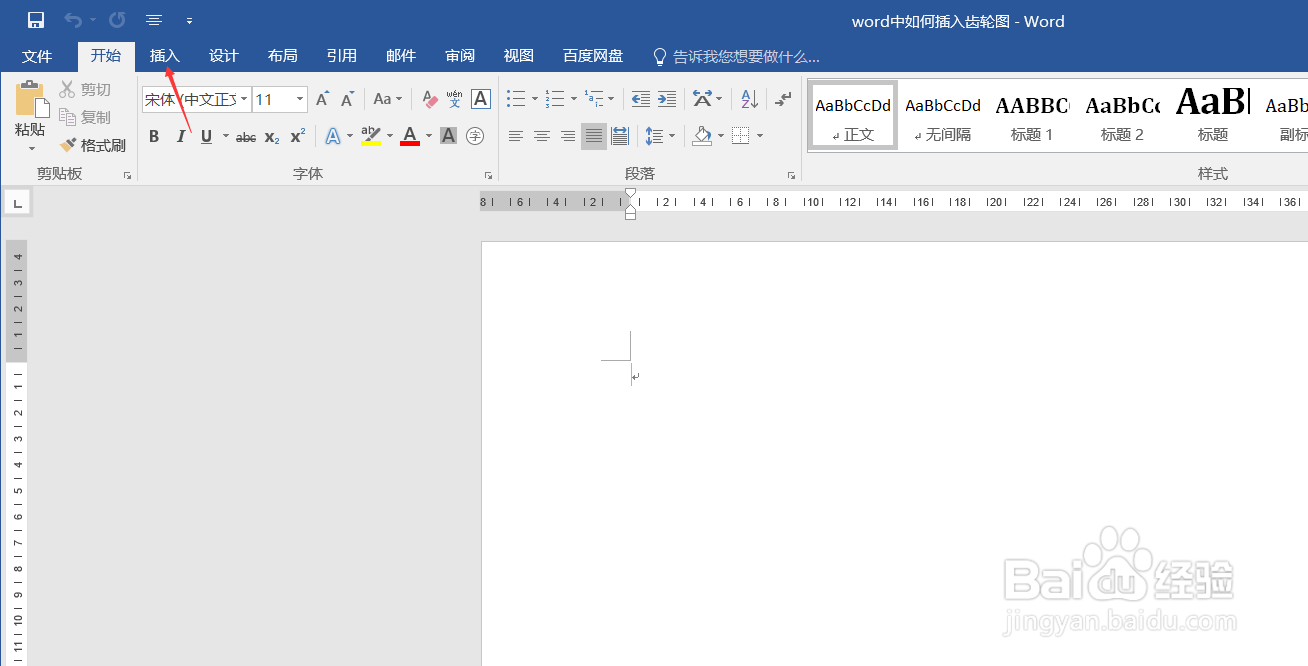Switch to the 设计 tab
1308x666 pixels.
[223, 56]
